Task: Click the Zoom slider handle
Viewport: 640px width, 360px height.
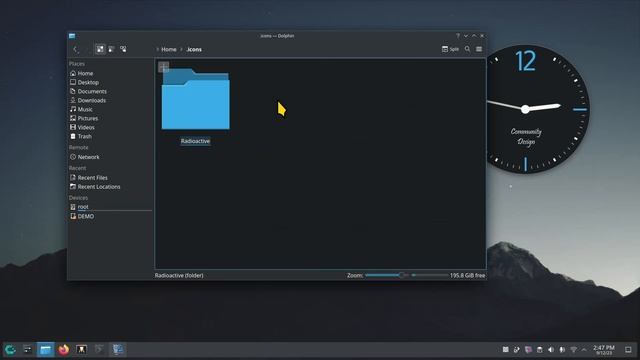Action: [x=401, y=276]
